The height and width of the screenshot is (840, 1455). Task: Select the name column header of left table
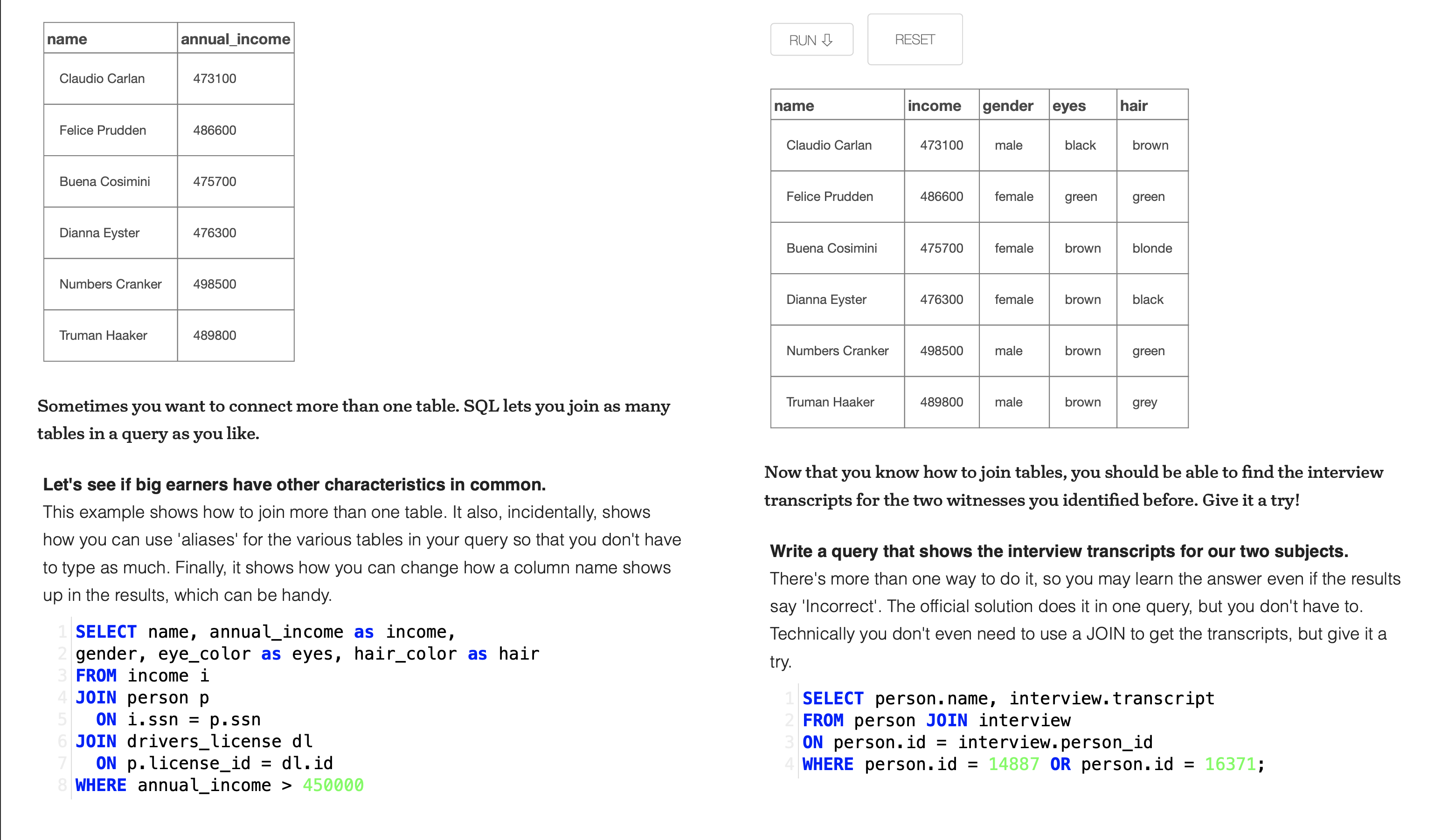(68, 39)
